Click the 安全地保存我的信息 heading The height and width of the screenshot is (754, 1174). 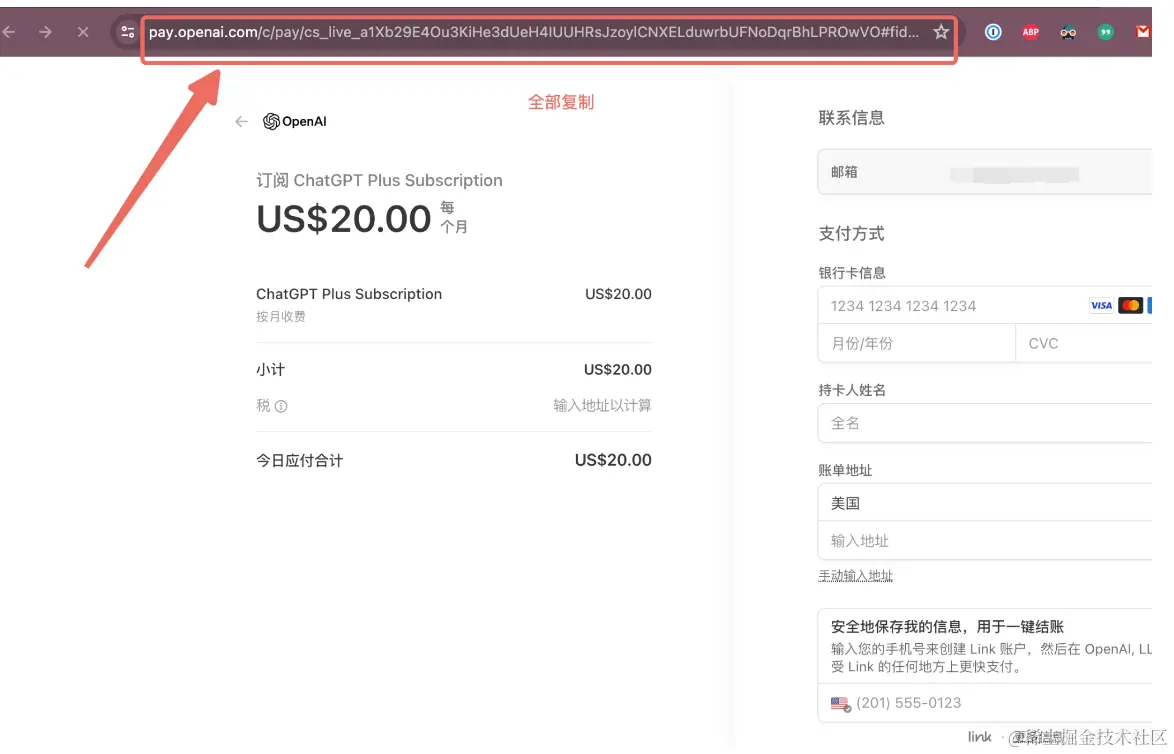click(947, 627)
